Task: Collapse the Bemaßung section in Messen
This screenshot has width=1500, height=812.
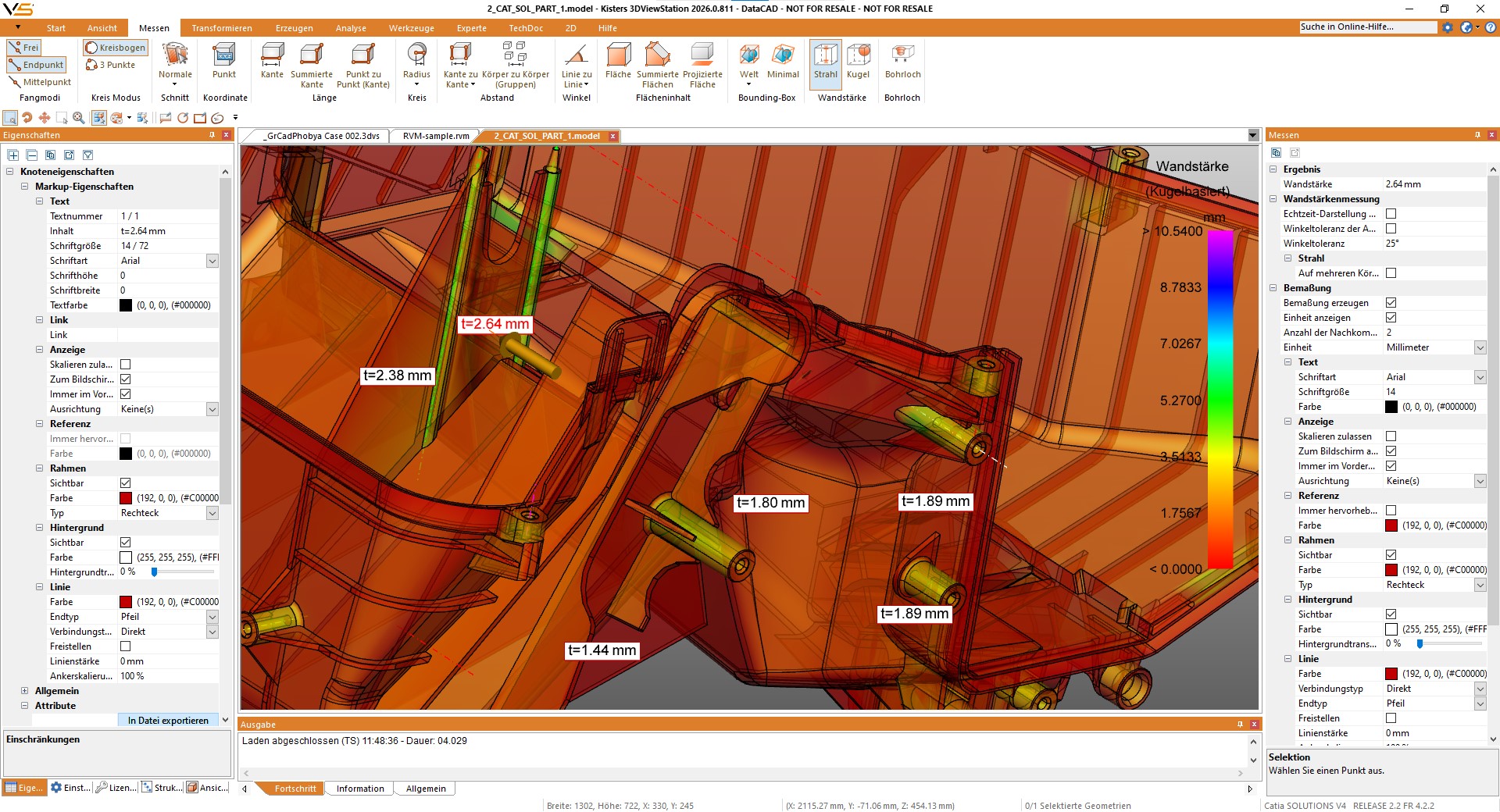Action: point(1275,288)
